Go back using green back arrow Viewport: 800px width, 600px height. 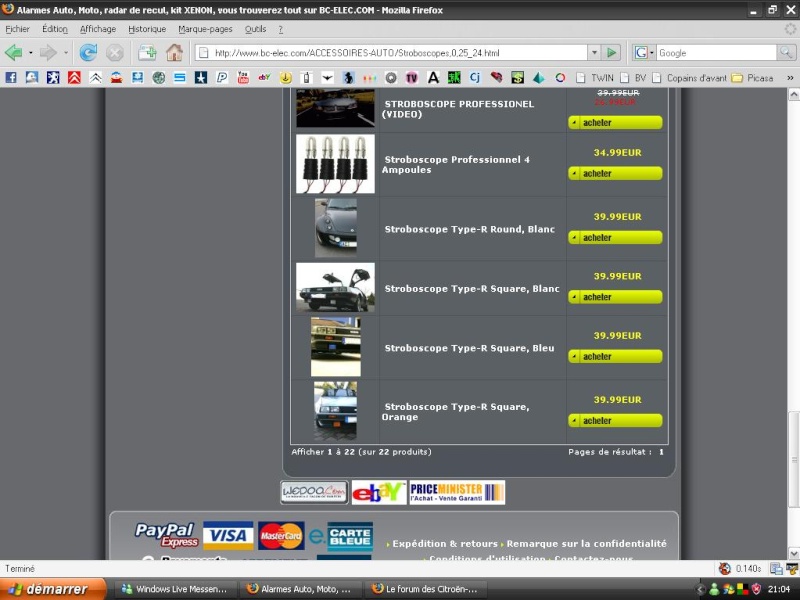pyautogui.click(x=14, y=52)
